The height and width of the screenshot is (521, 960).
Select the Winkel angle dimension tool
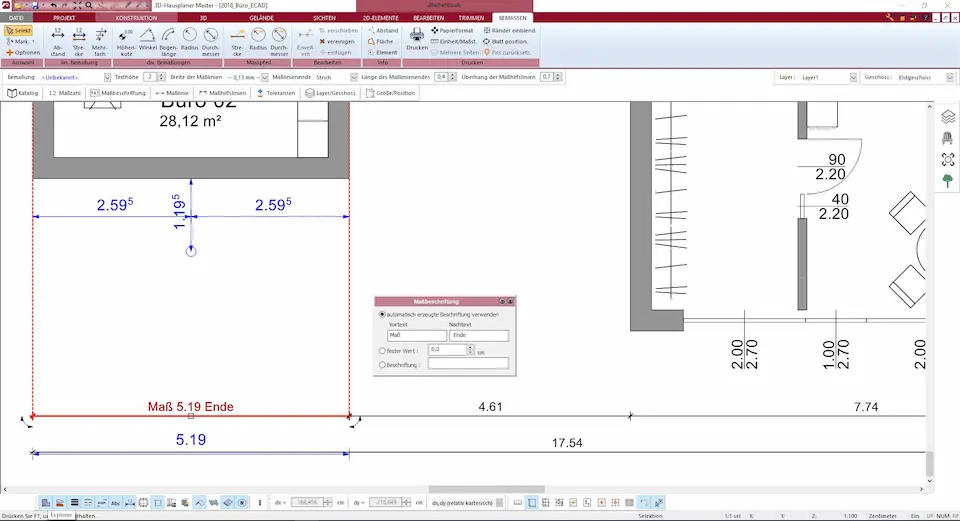coord(148,42)
